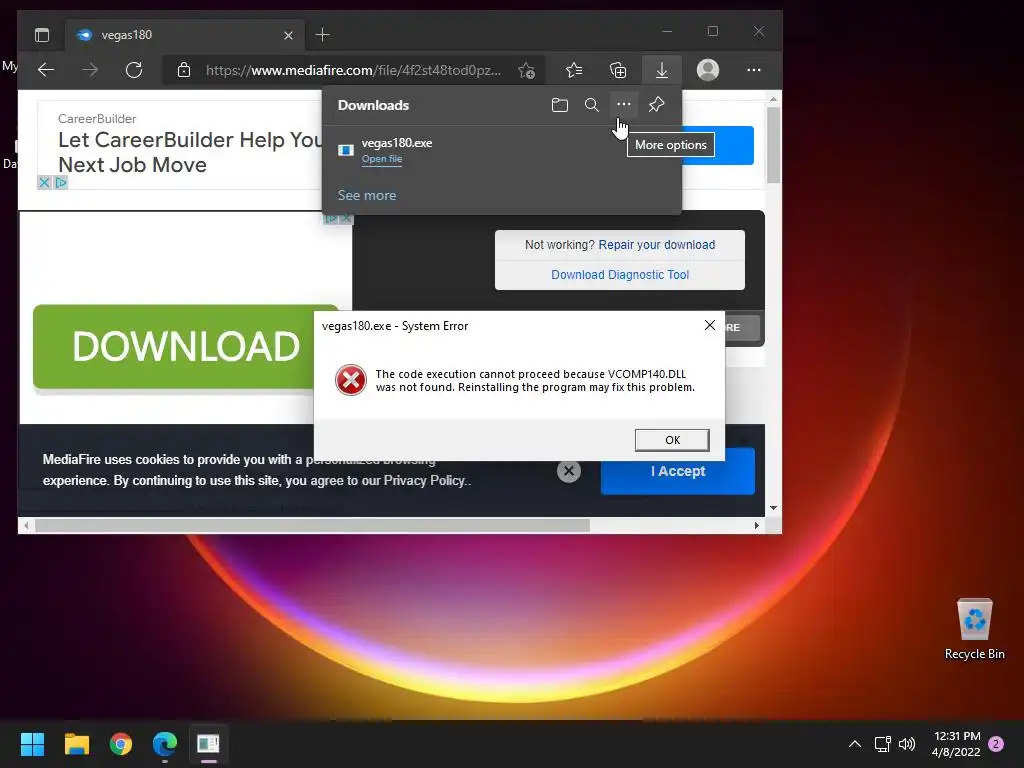This screenshot has width=1024, height=768.
Task: Open More options in Downloads panel
Action: pyautogui.click(x=624, y=104)
